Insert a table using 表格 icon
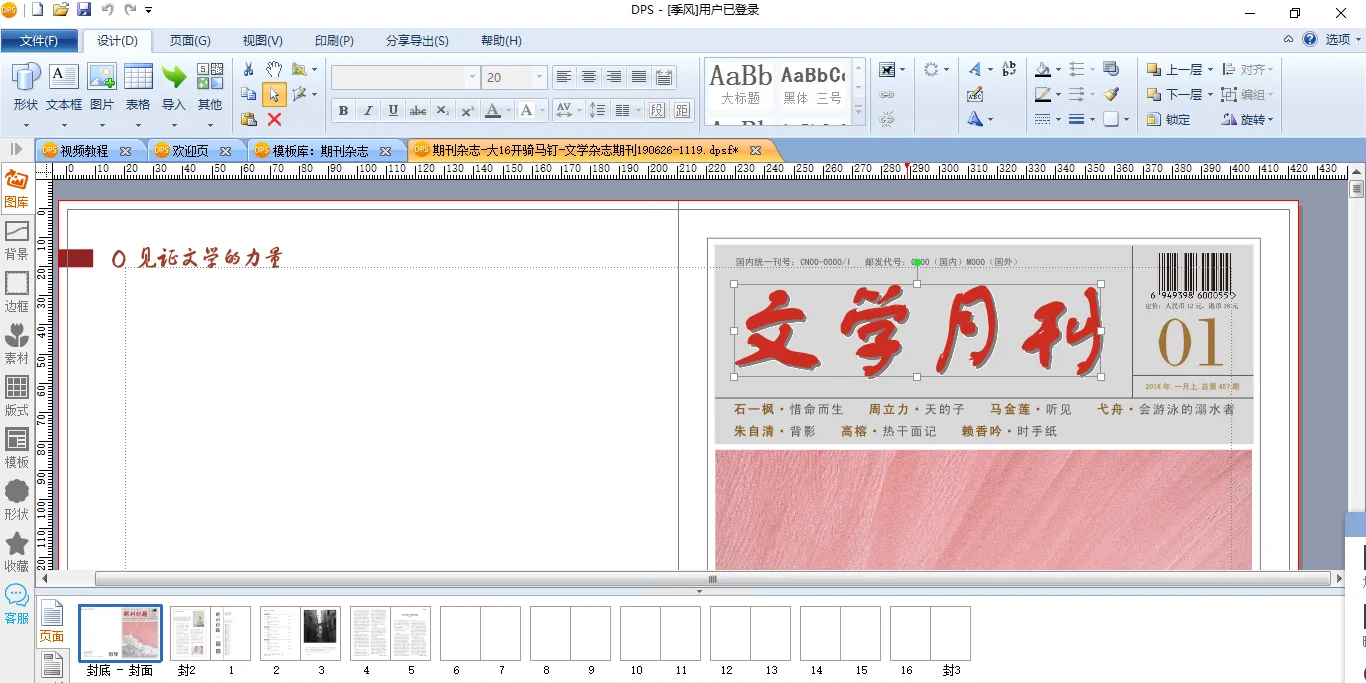 click(138, 77)
